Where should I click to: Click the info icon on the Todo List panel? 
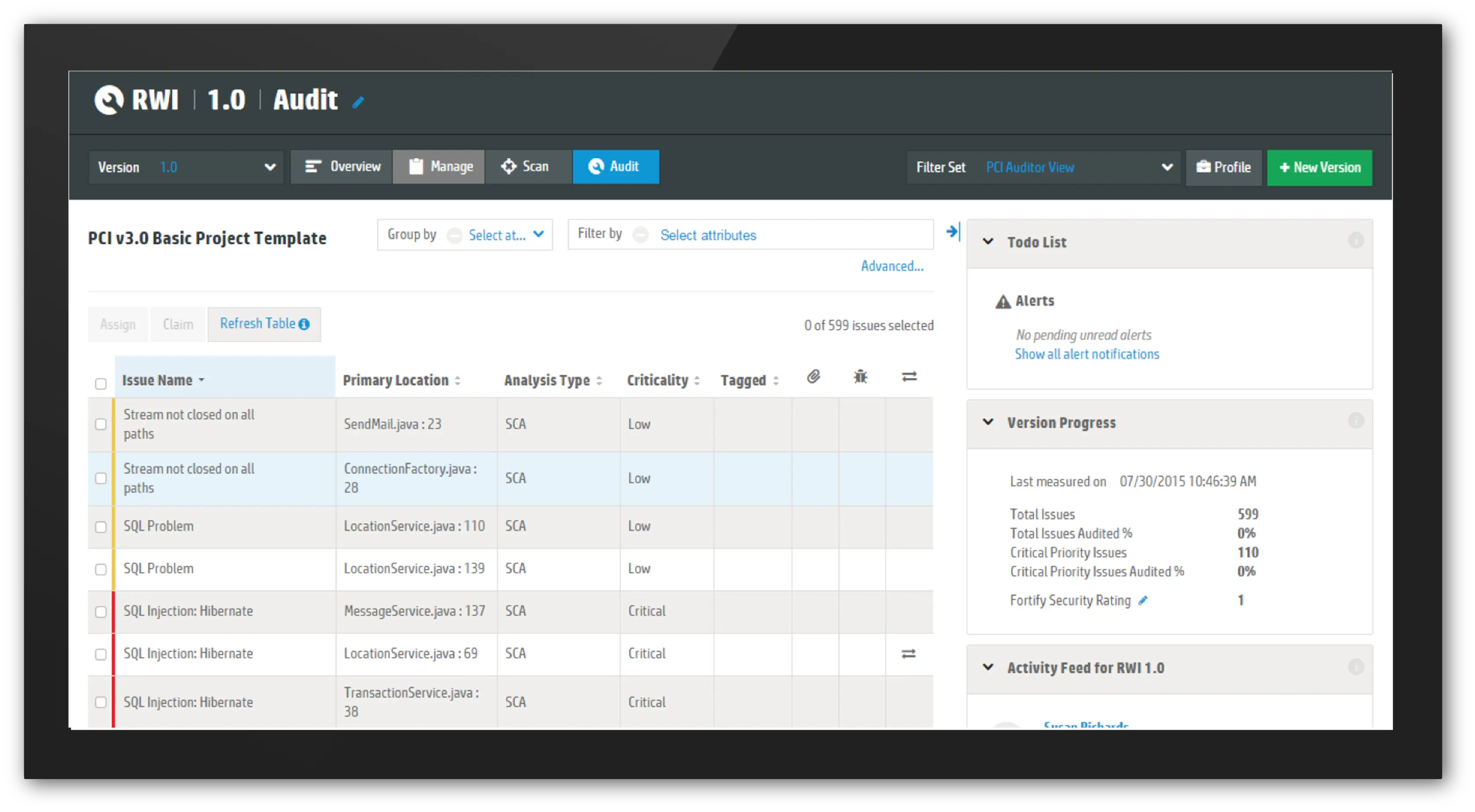pos(1355,240)
